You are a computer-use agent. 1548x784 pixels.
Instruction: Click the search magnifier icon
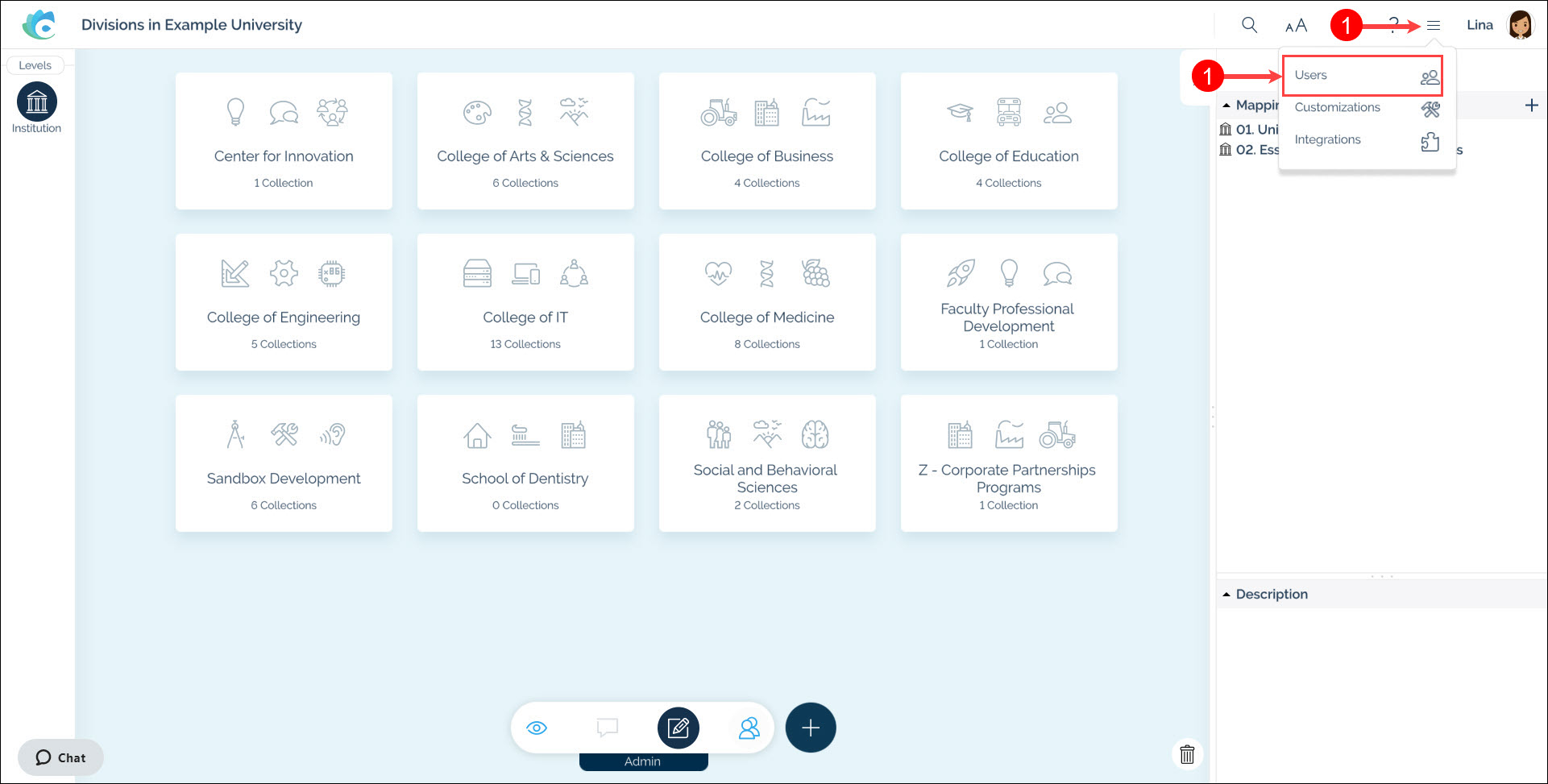(x=1249, y=25)
